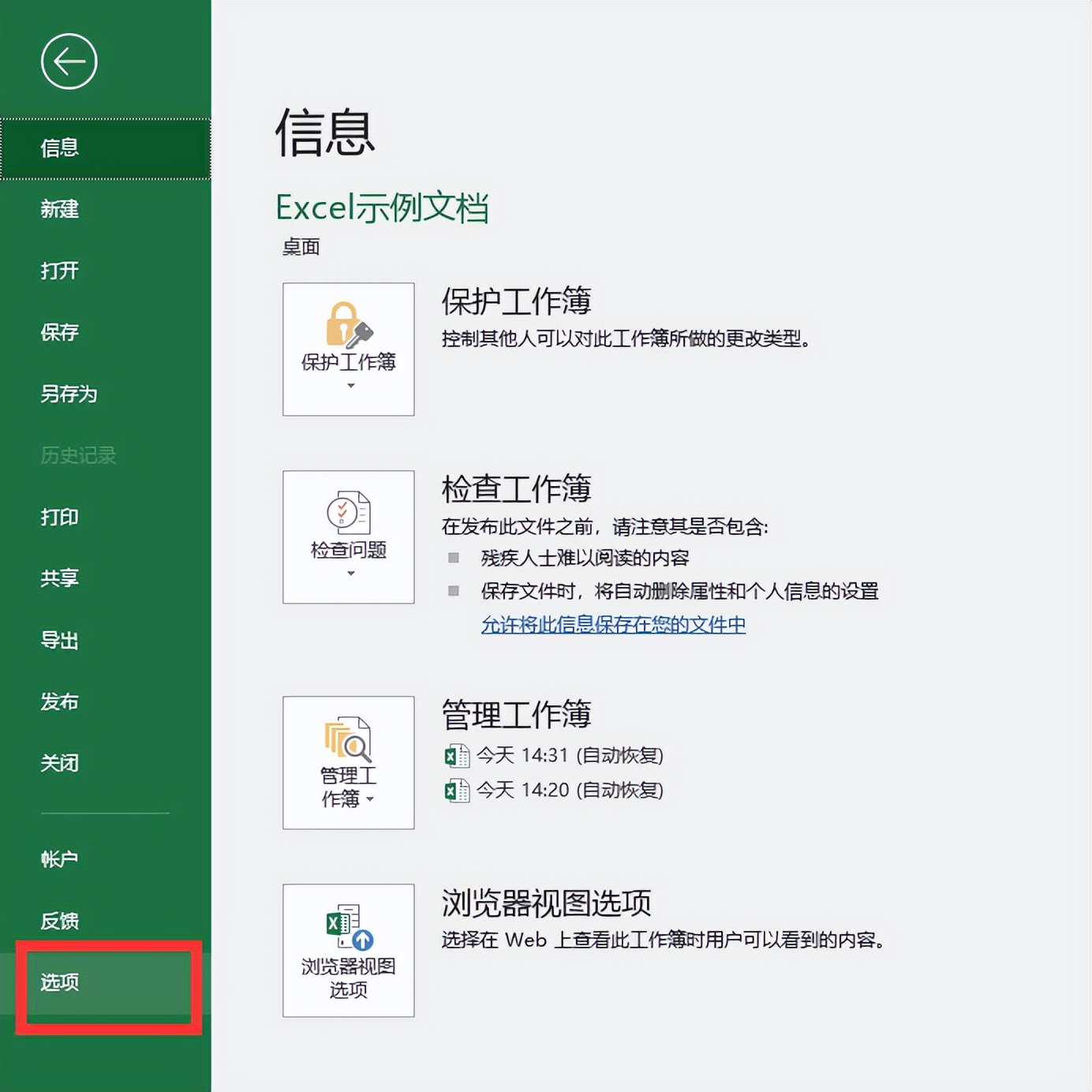Click the 保存文件时，将自动删除属性 bullet text

click(680, 592)
